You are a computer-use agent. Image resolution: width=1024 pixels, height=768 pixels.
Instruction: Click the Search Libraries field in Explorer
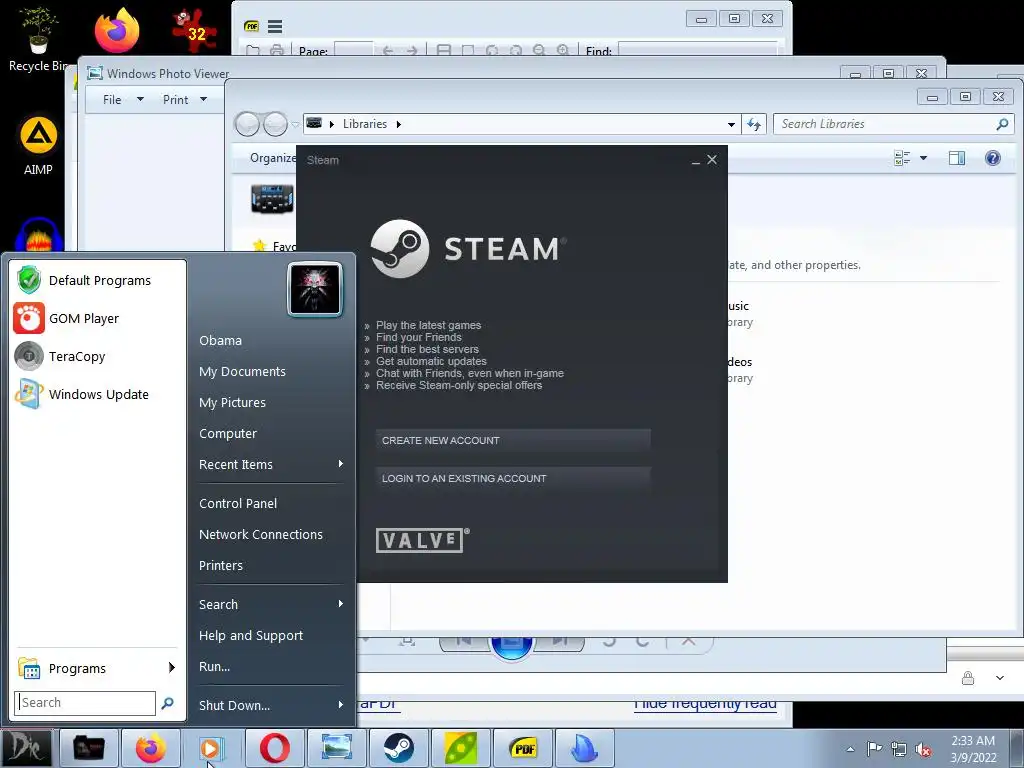click(893, 124)
